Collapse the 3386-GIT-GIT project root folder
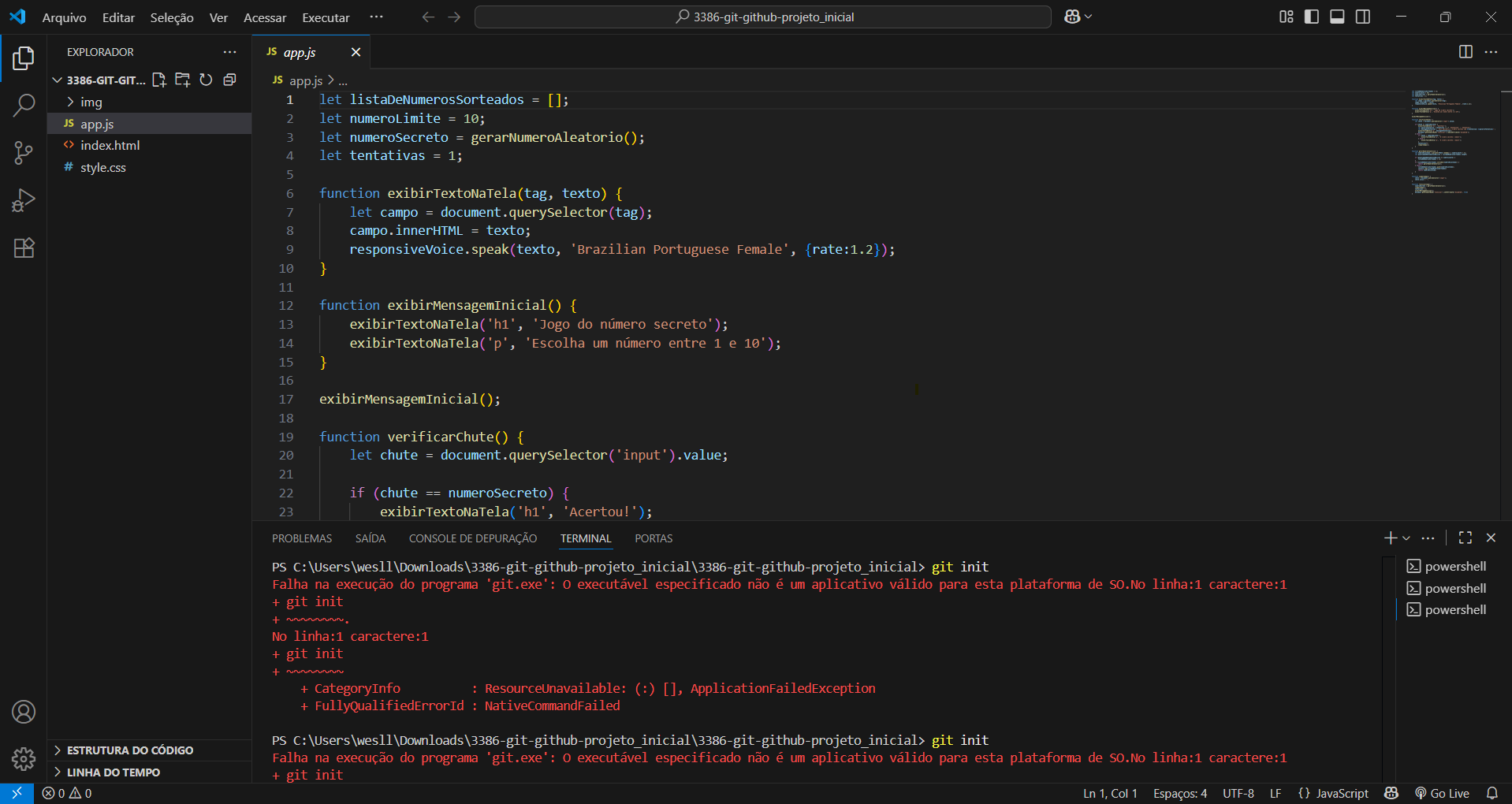The image size is (1512, 804). point(57,80)
